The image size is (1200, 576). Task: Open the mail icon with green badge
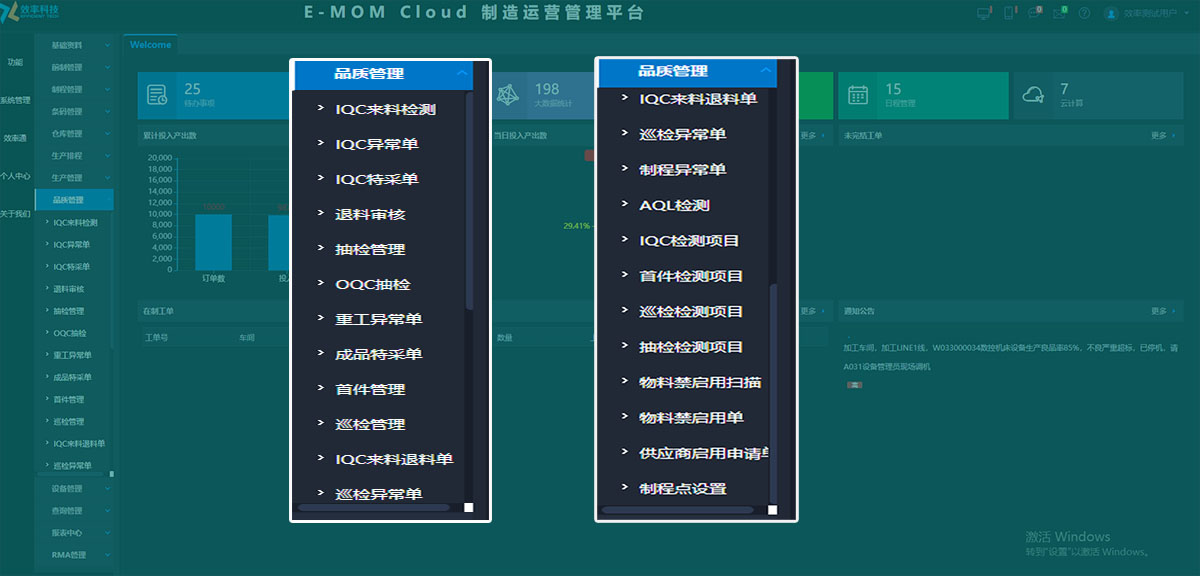1058,12
